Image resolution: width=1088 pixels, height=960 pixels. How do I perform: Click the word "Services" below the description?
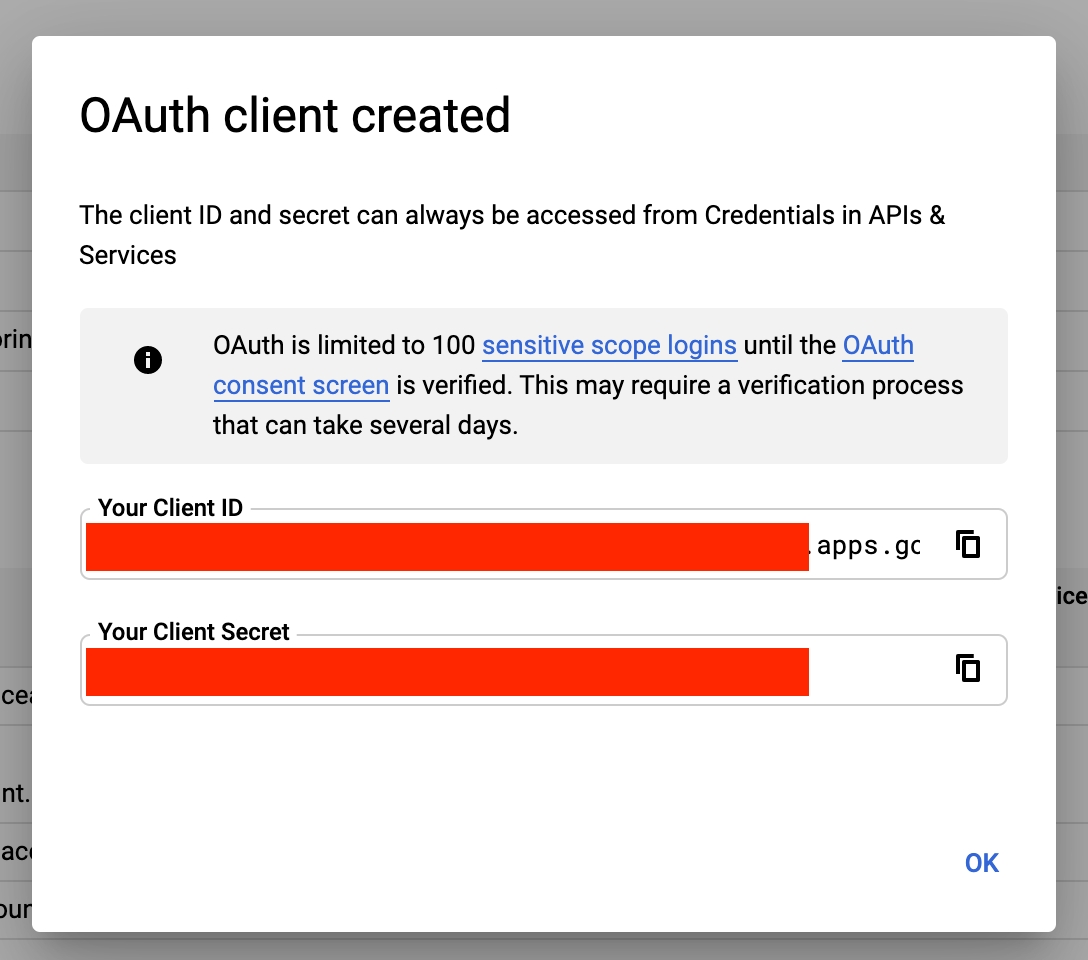(x=128, y=255)
